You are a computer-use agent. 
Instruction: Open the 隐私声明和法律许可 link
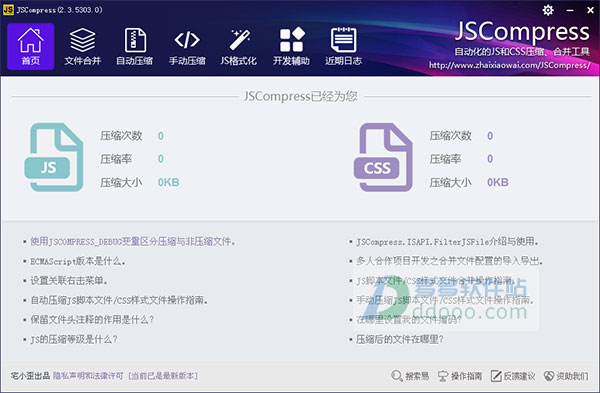tap(88, 376)
